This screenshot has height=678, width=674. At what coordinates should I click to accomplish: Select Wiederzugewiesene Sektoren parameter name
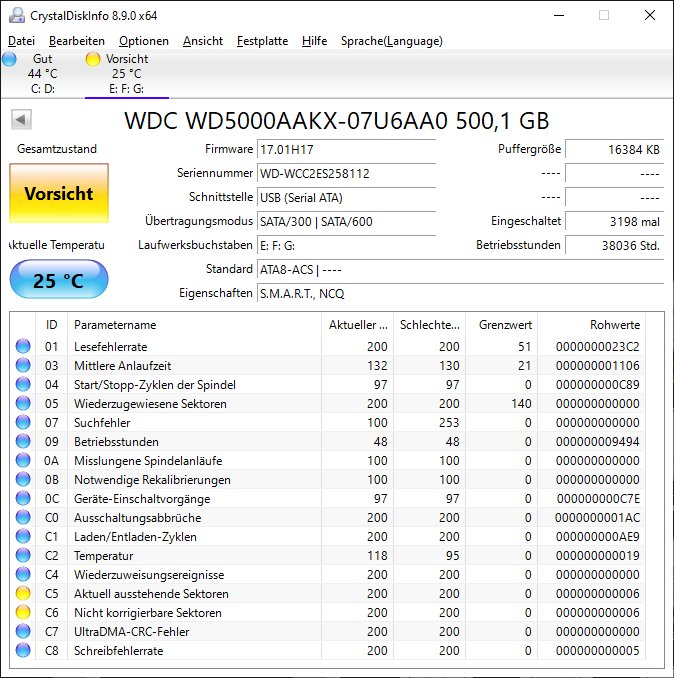coord(150,404)
